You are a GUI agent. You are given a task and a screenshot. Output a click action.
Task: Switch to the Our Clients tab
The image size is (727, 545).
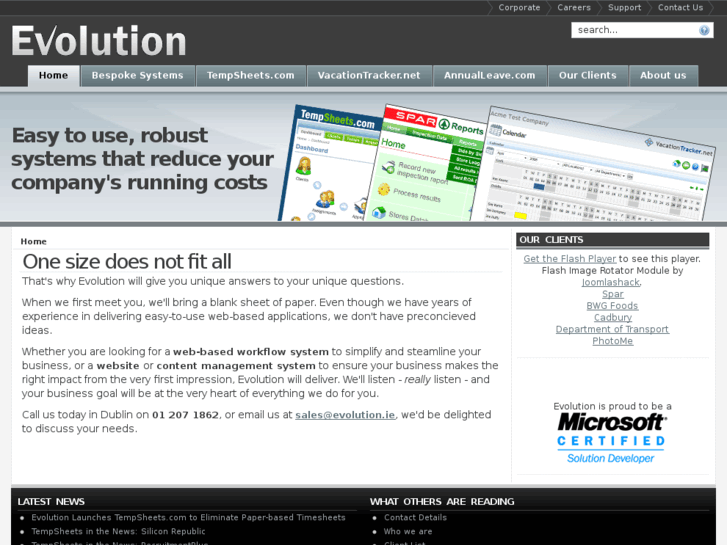coord(587,76)
